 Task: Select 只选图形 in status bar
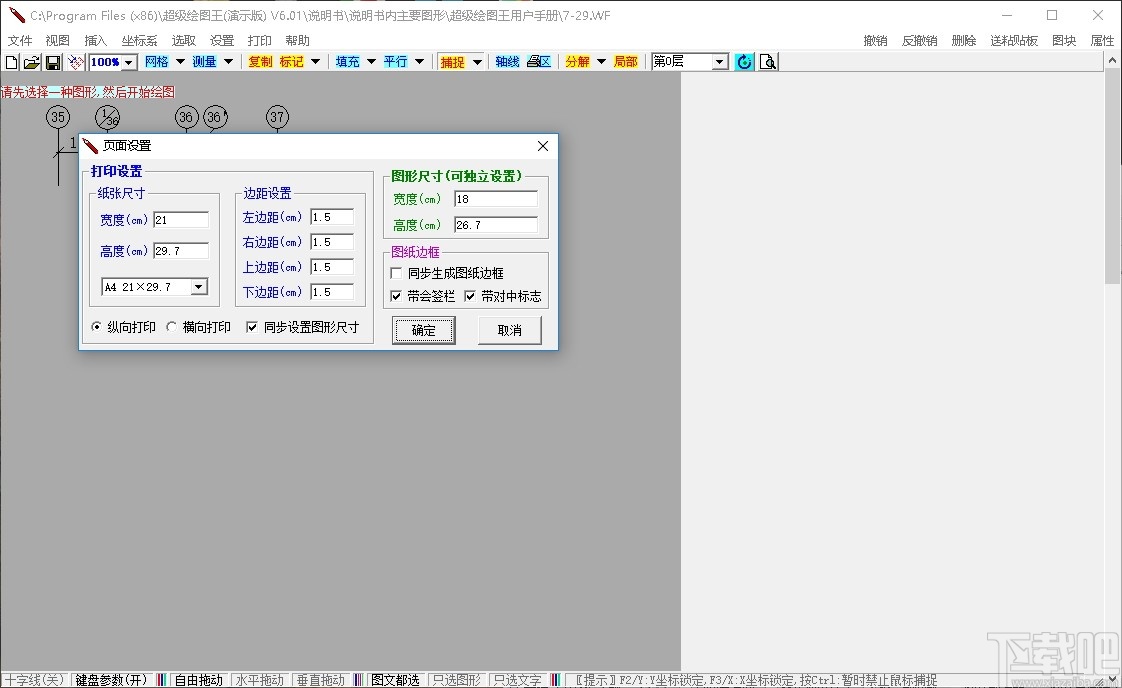[x=457, y=680]
